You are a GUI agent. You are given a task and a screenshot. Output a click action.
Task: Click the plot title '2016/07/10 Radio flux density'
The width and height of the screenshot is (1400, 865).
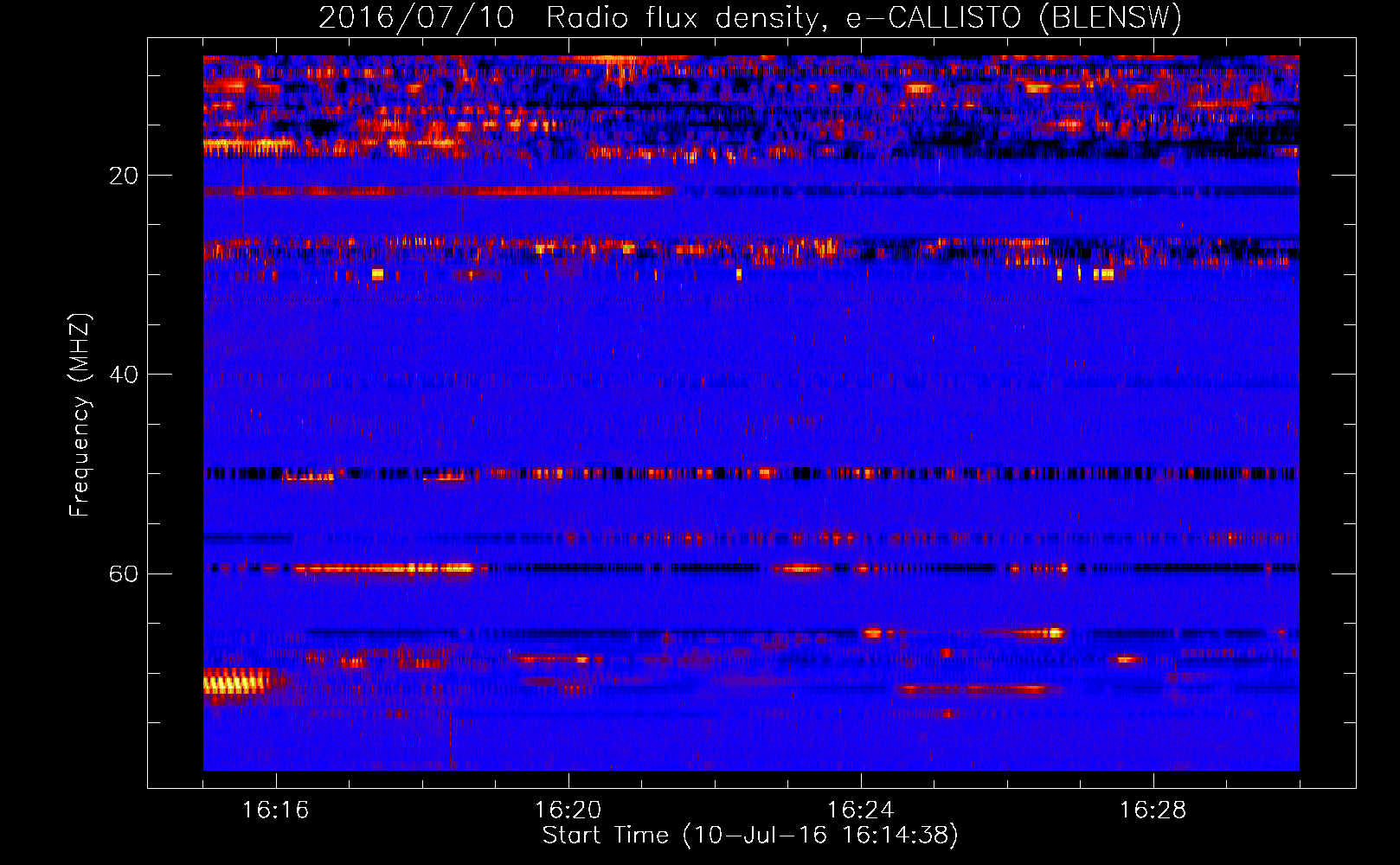[x=750, y=18]
